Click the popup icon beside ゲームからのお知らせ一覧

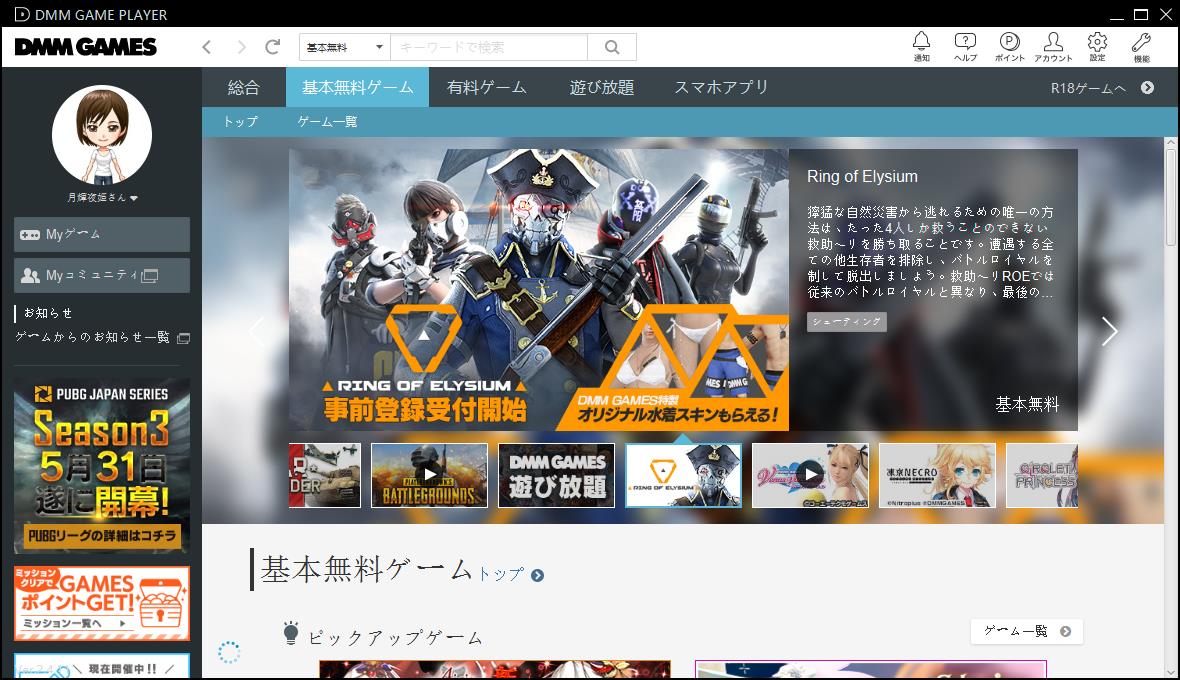pos(183,338)
